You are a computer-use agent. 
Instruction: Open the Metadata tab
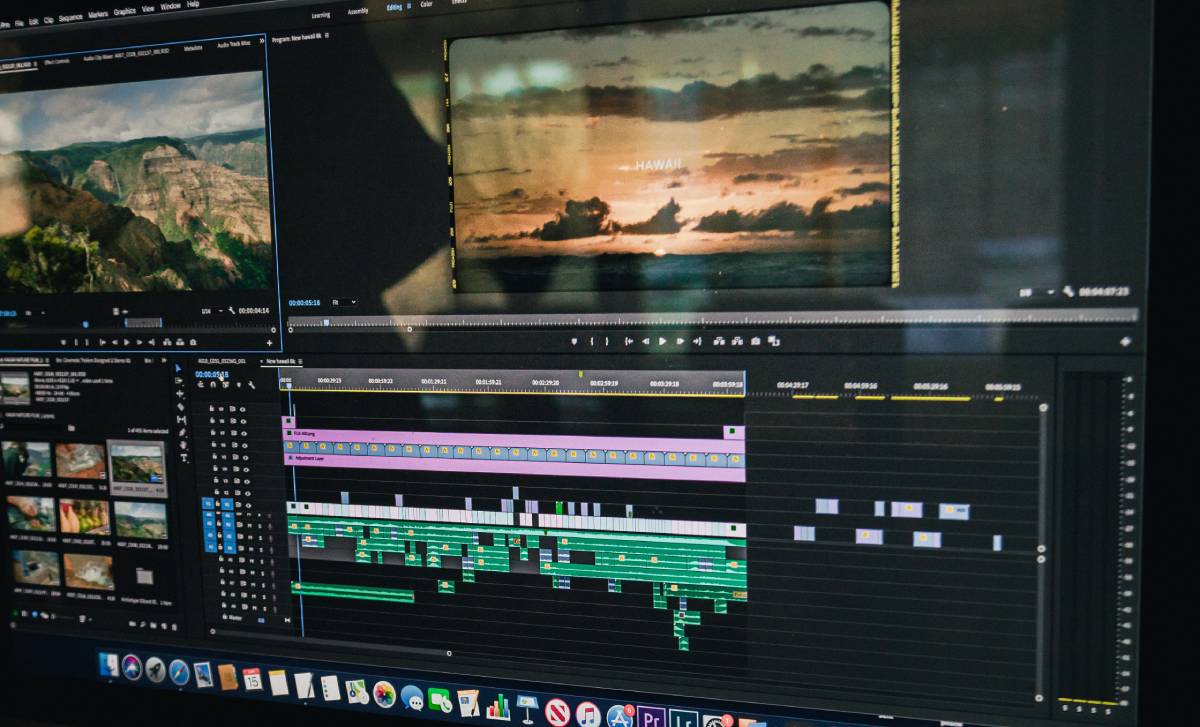click(x=193, y=47)
